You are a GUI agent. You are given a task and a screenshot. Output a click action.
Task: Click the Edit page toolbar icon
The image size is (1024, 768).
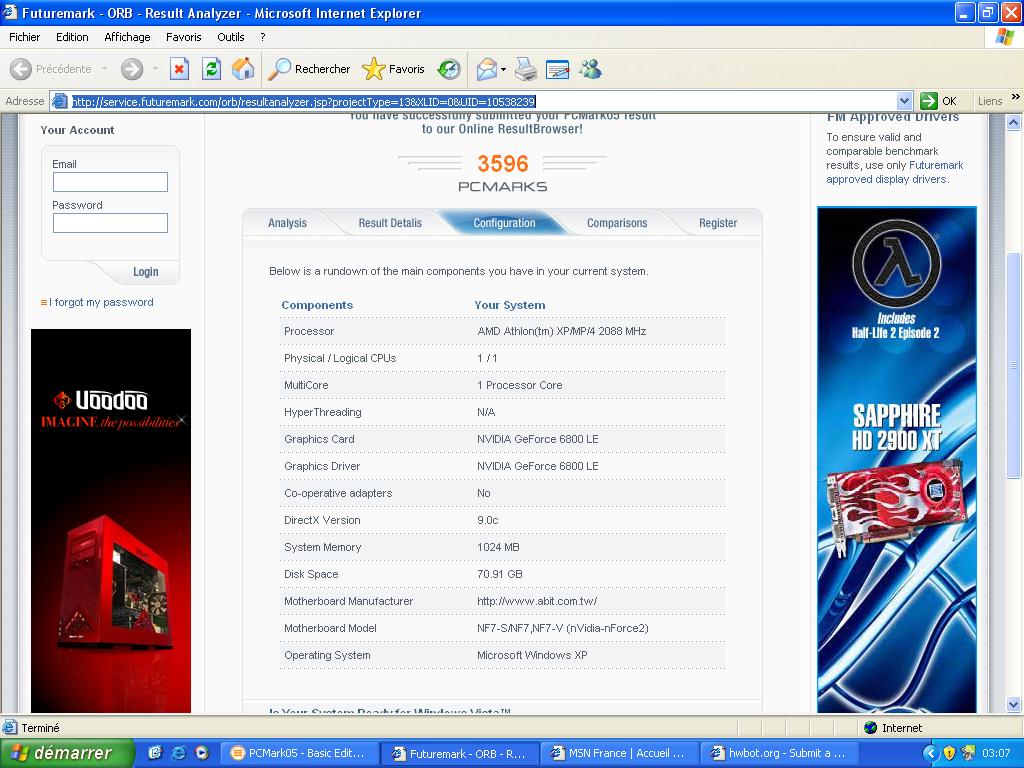point(557,69)
